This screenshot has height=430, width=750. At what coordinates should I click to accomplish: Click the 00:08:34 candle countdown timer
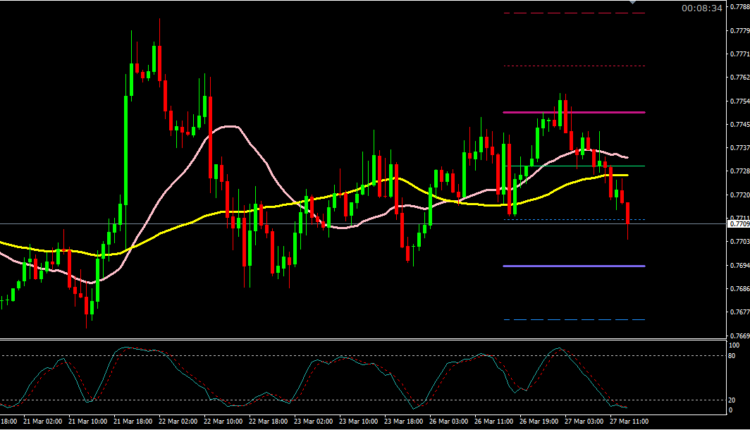click(x=702, y=8)
